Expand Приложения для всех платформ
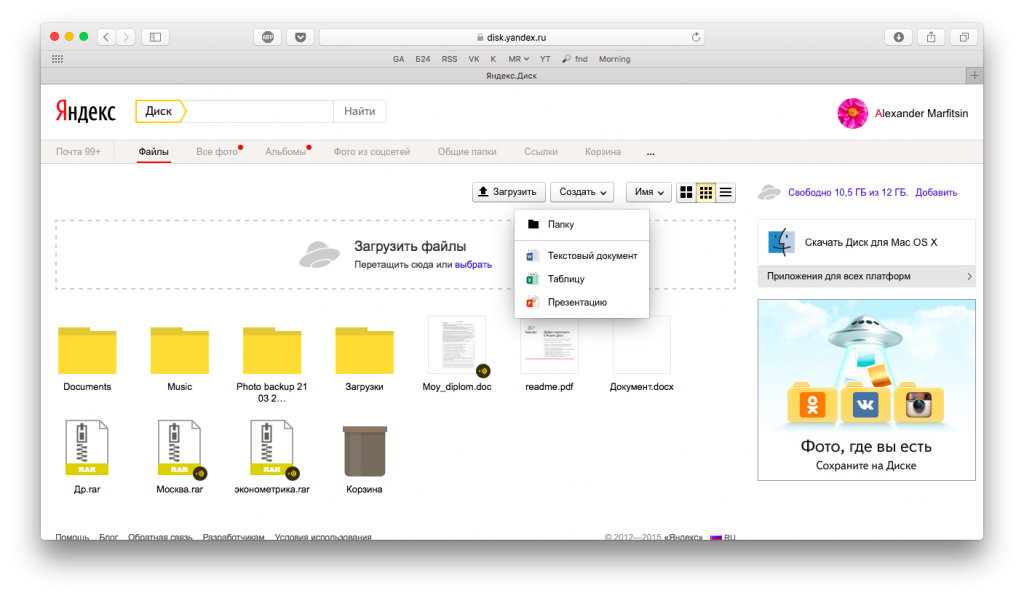Viewport: 1024px width, 598px height. (x=866, y=276)
